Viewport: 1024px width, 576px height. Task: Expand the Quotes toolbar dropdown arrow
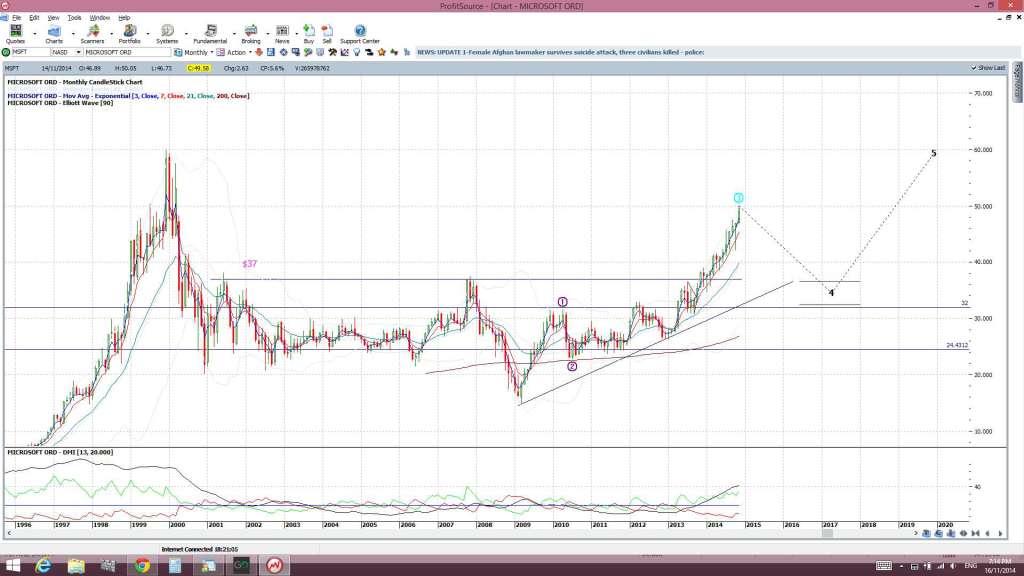(35, 34)
